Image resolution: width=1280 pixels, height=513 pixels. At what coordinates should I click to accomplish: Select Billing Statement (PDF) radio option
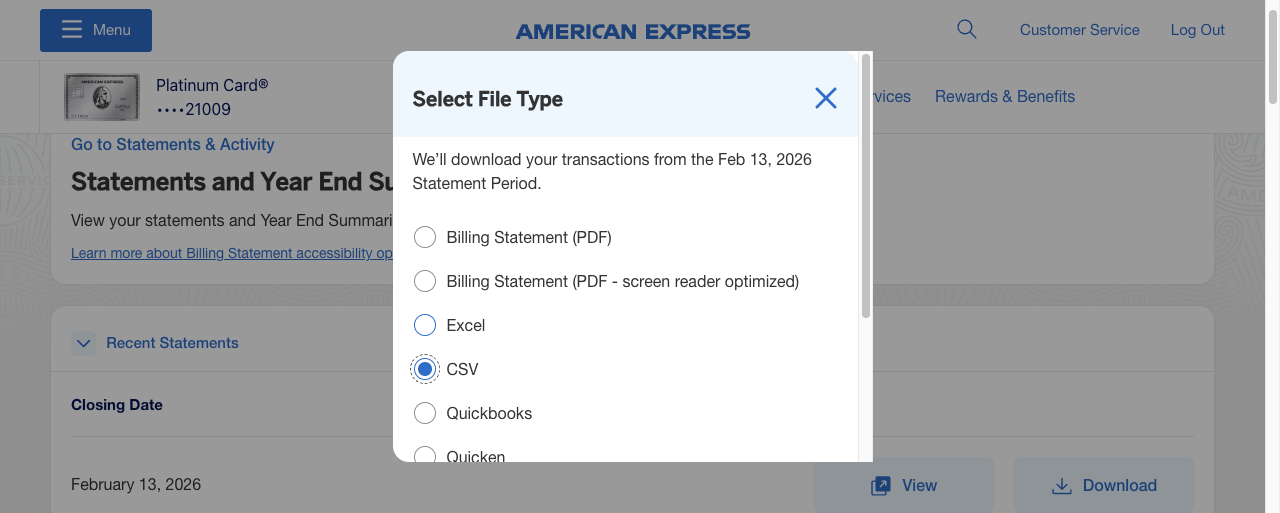pos(425,237)
